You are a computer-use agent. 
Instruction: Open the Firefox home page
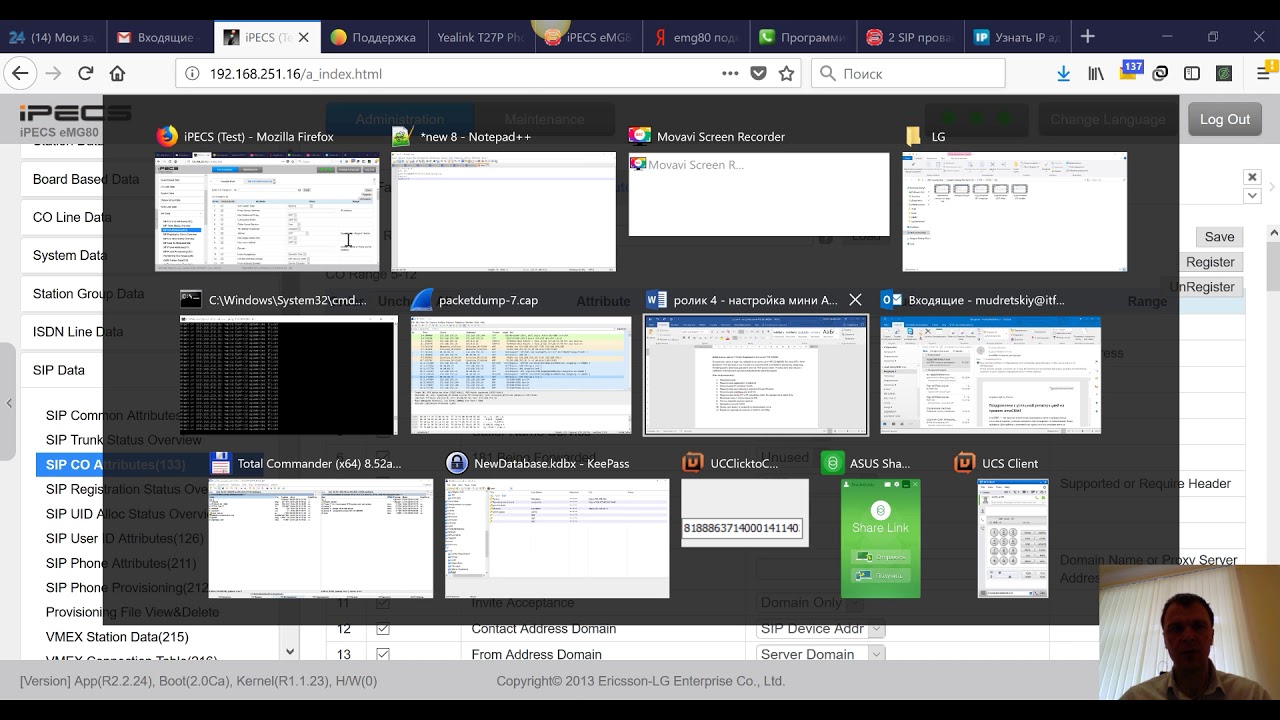[x=117, y=73]
